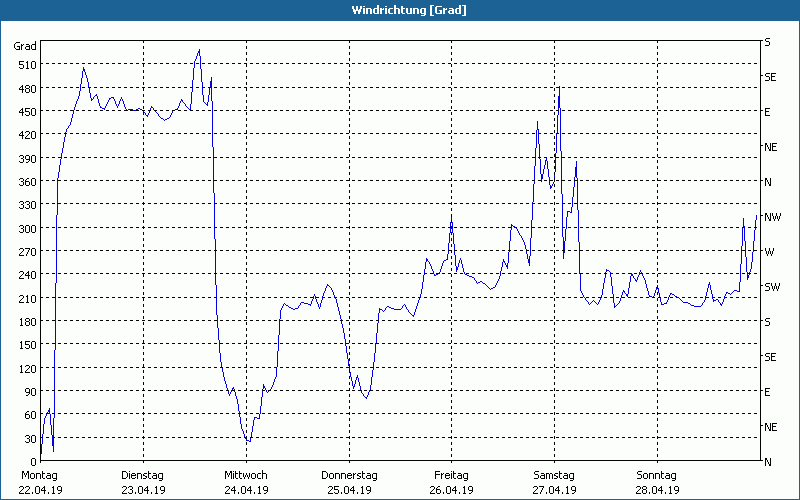Select the SE compass label beside the 120 gridline

[770, 357]
